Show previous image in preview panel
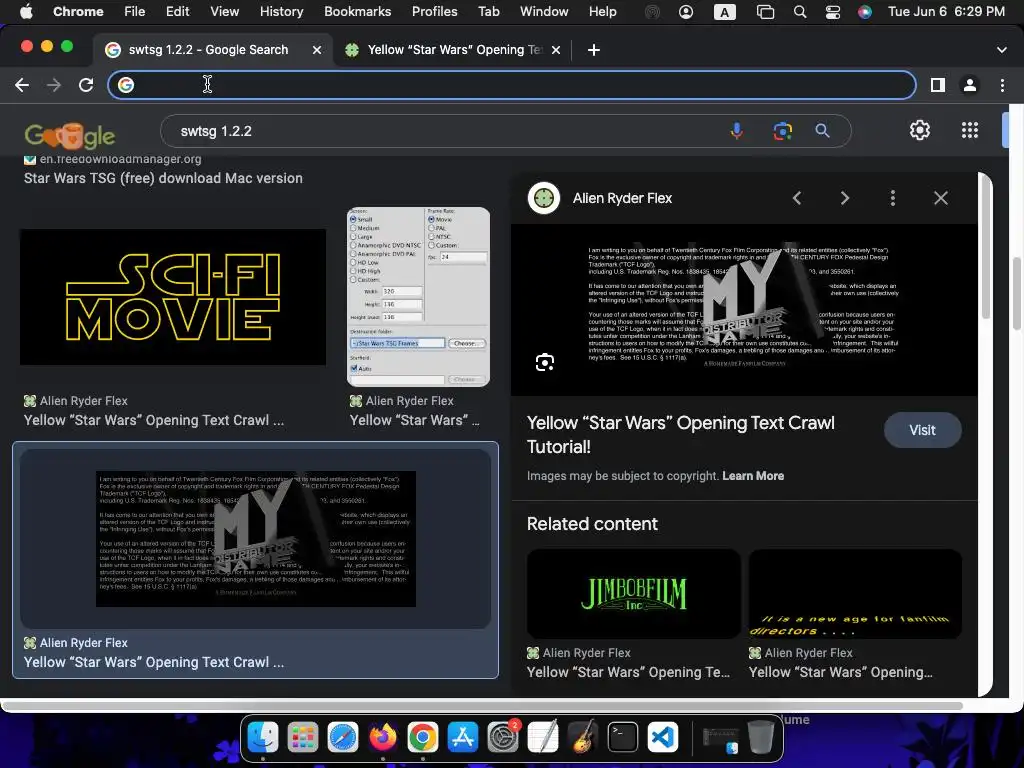Screen dimensions: 1024x768 tap(797, 198)
